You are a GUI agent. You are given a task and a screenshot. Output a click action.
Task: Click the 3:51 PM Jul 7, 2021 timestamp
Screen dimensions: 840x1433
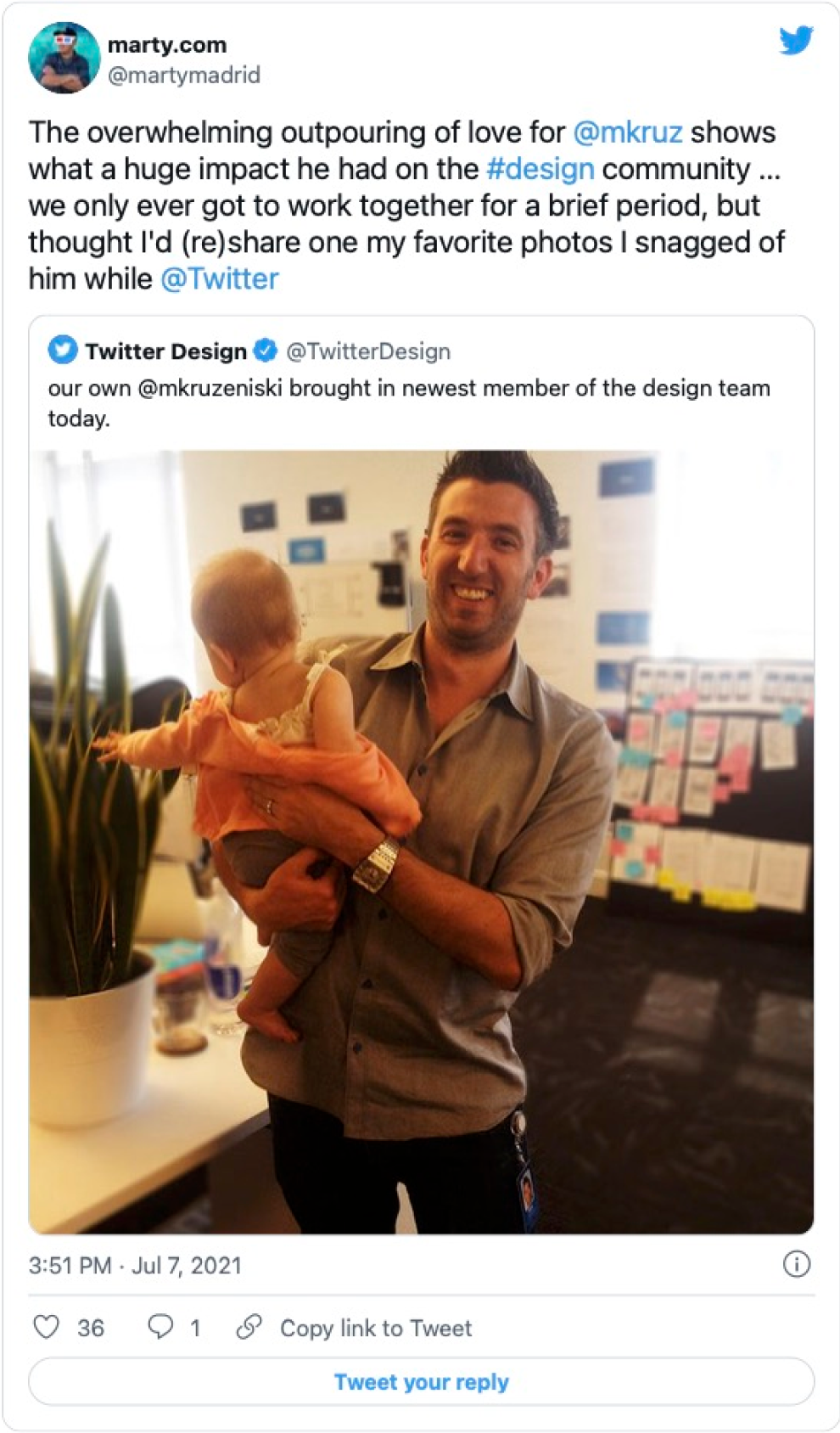tap(136, 1266)
